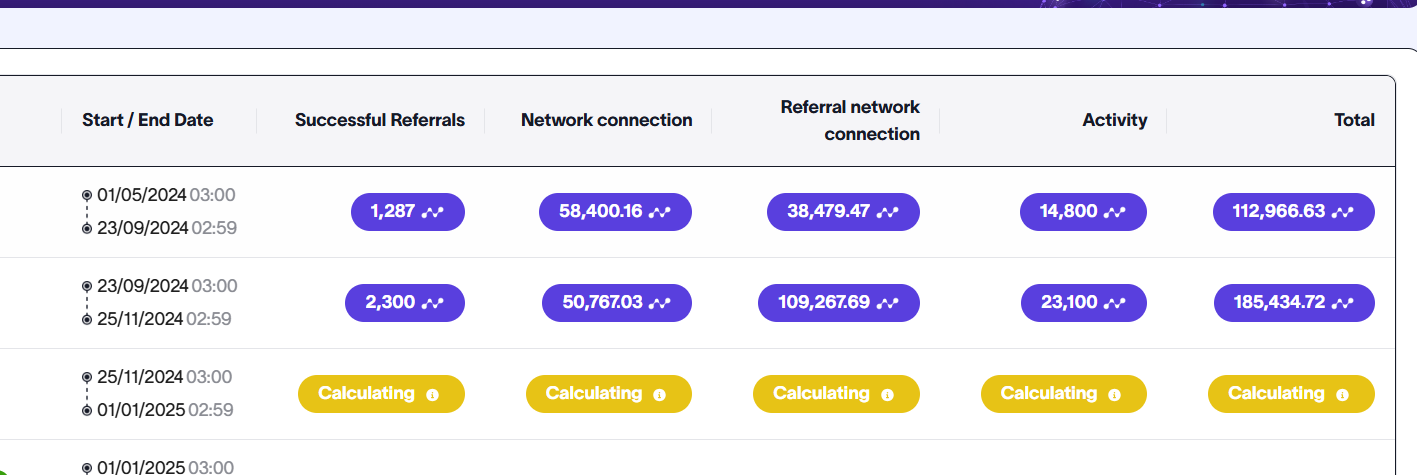Open graph icon on 14,800 activity badge

click(1115, 212)
